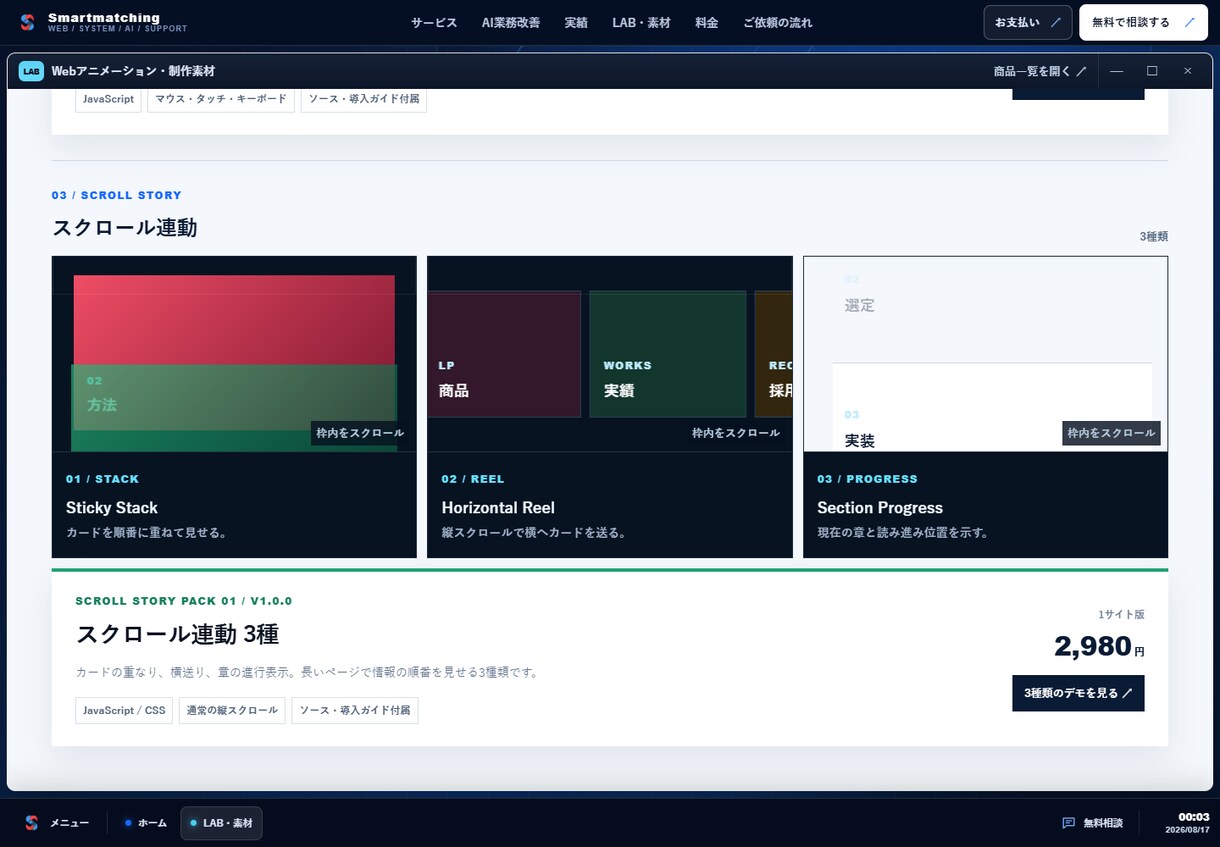The width and height of the screenshot is (1220, 847).
Task: Click the Sticky Stack card title
Action: click(112, 508)
